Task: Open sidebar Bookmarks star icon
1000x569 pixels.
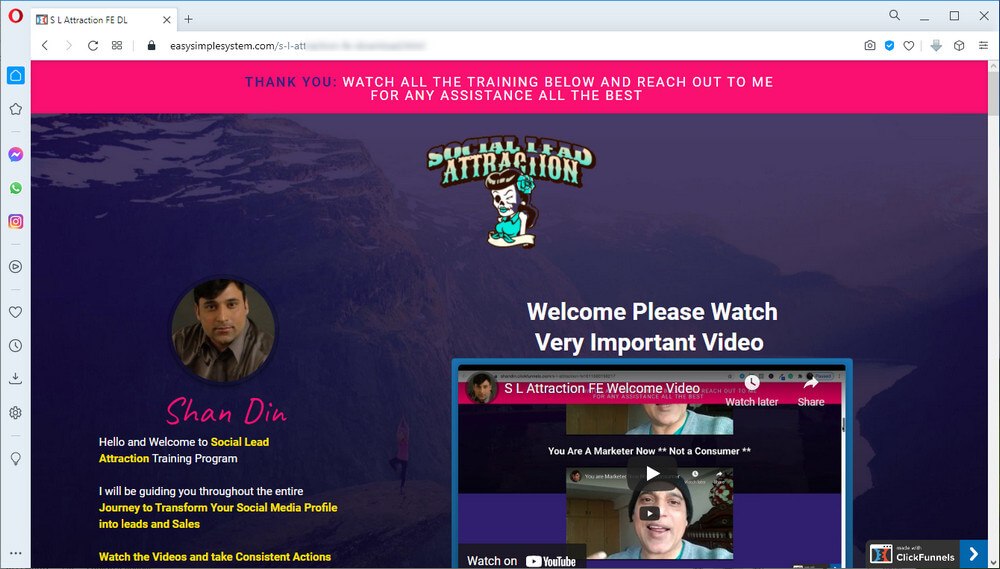Action: (x=16, y=109)
